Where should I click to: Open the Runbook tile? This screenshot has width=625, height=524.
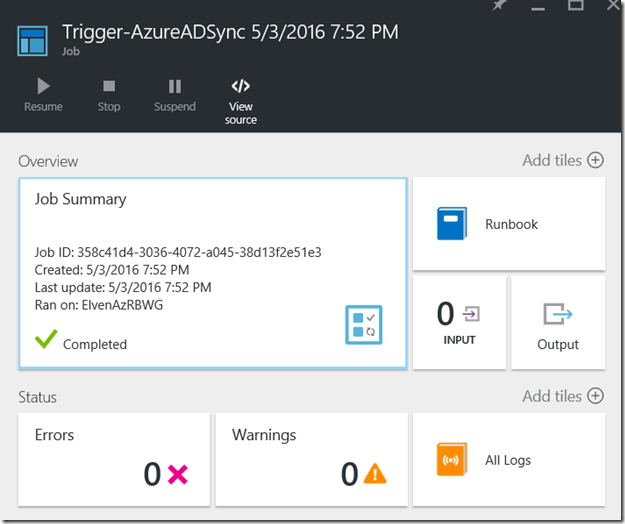[x=508, y=224]
